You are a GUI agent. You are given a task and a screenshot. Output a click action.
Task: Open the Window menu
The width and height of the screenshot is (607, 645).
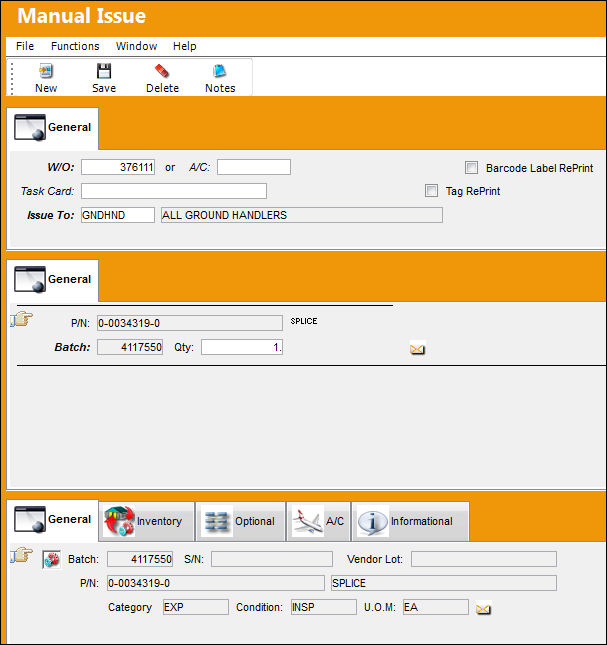pos(136,46)
